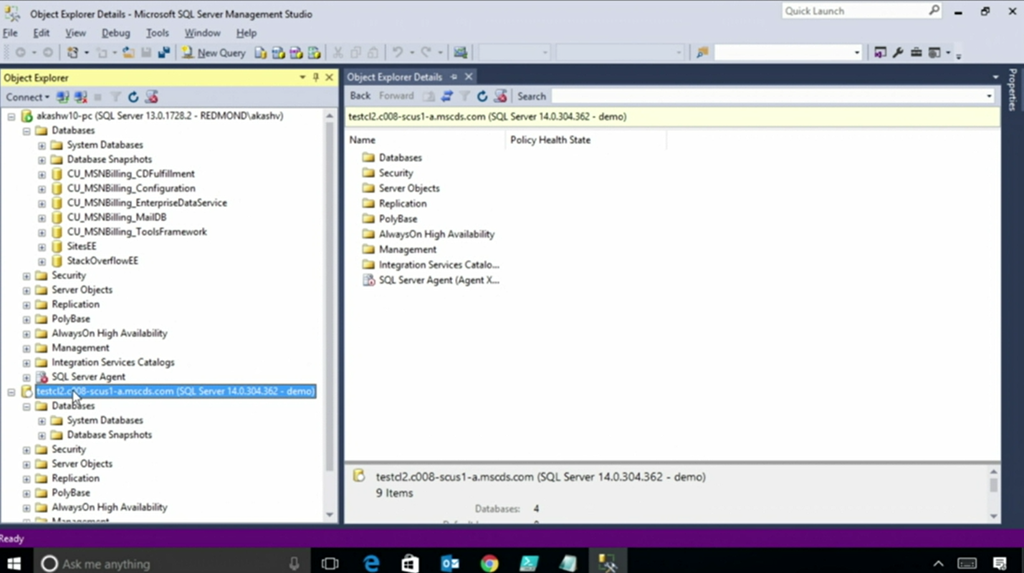Click the Synchronize icon in Details toolbar
Screen dimensions: 1024x573
pyautogui.click(x=447, y=96)
